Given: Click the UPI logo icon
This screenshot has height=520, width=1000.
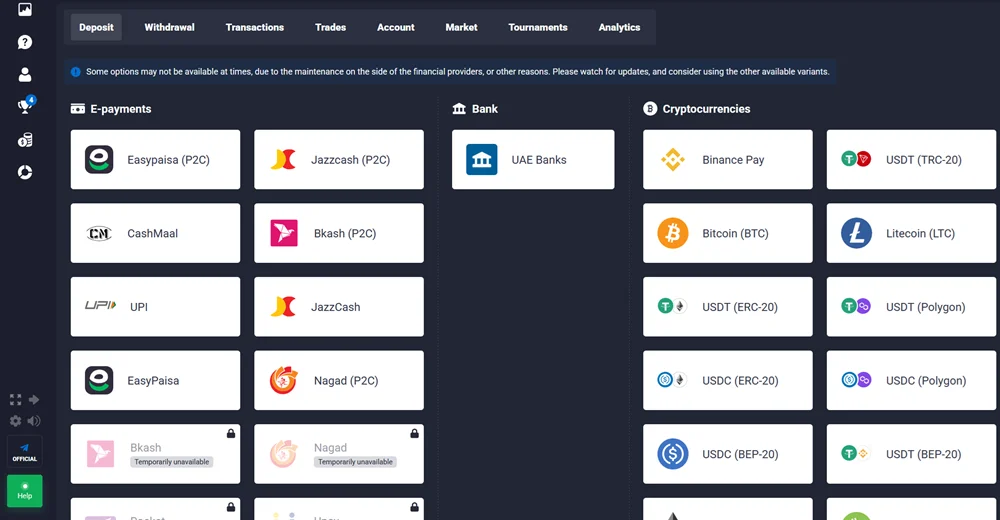Looking at the screenshot, I should (x=101, y=306).
